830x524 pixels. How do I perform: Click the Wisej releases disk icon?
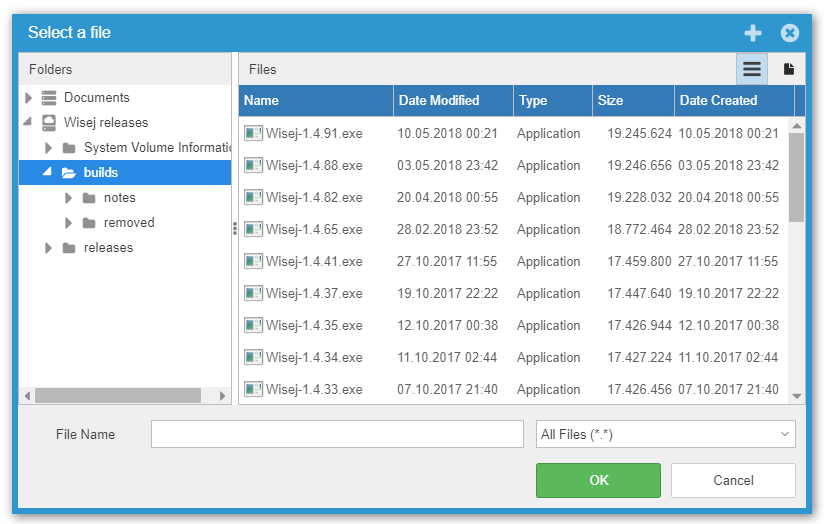pos(49,123)
